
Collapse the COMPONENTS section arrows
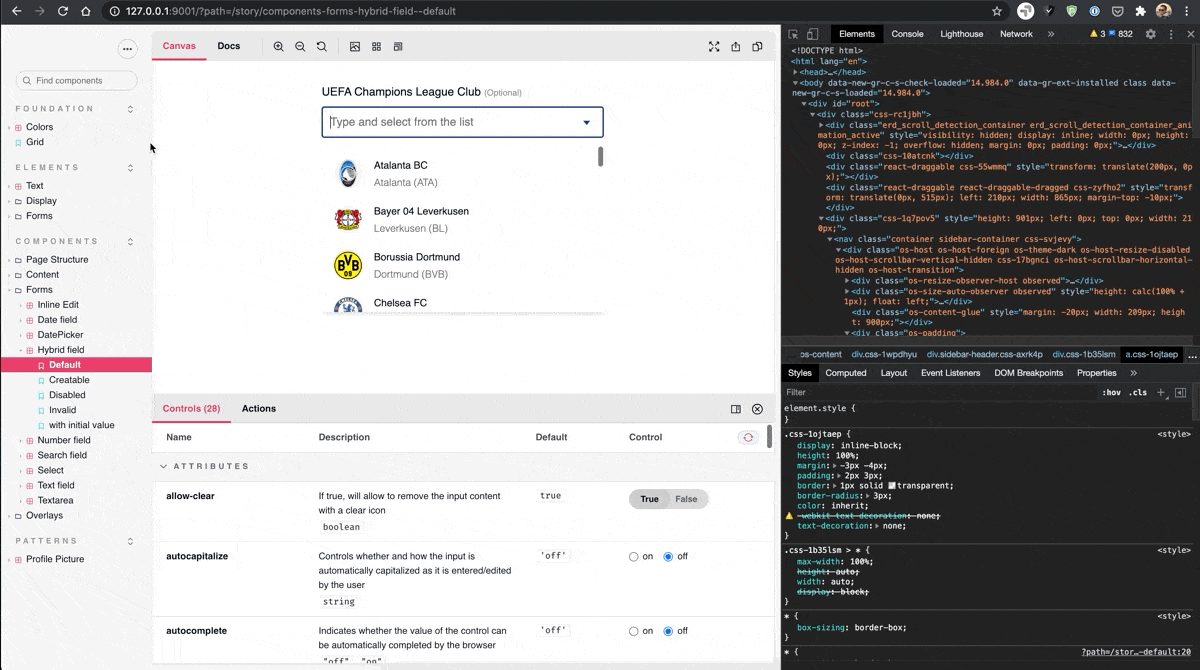pos(130,242)
